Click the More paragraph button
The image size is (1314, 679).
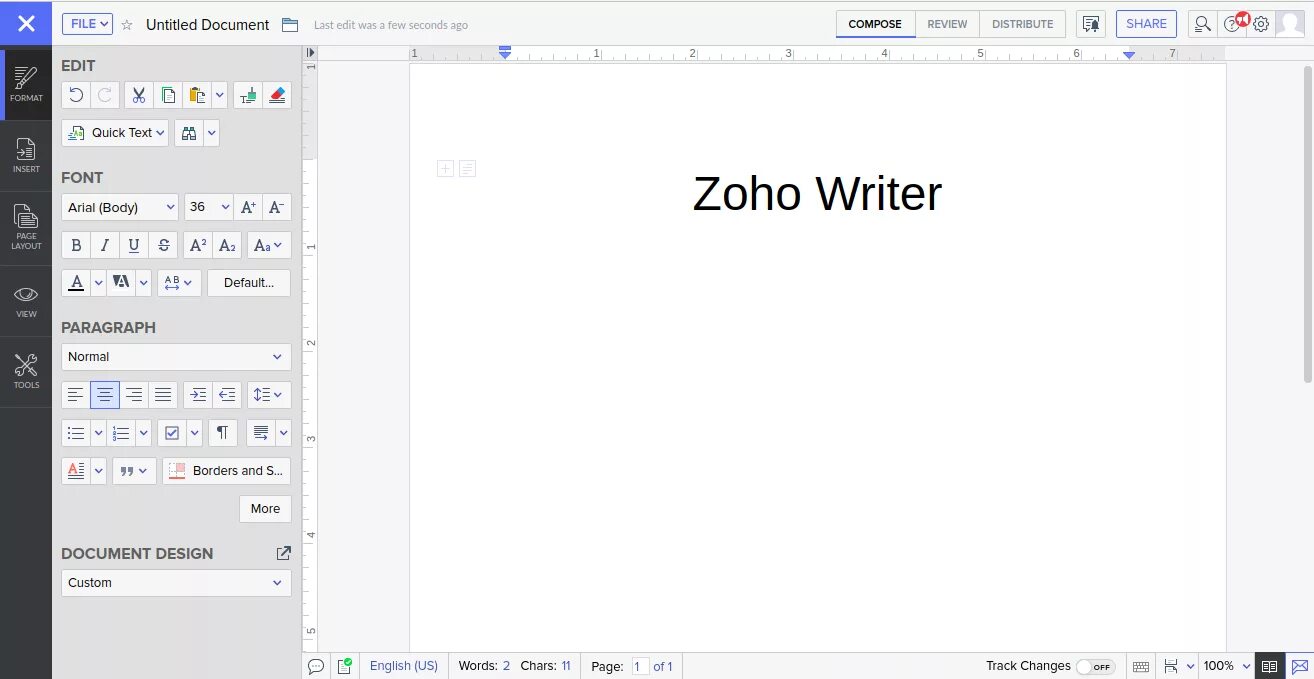[x=265, y=509]
